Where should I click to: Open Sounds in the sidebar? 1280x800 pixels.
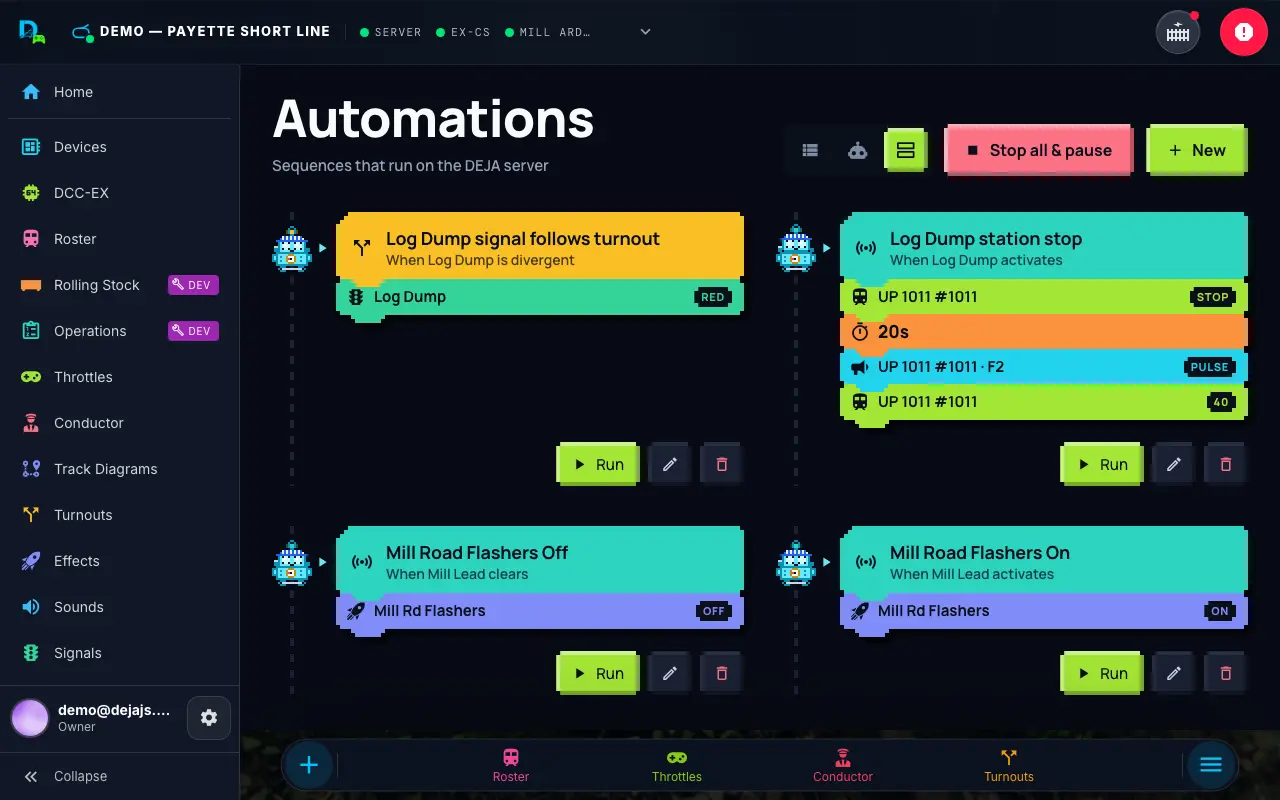pos(120,607)
